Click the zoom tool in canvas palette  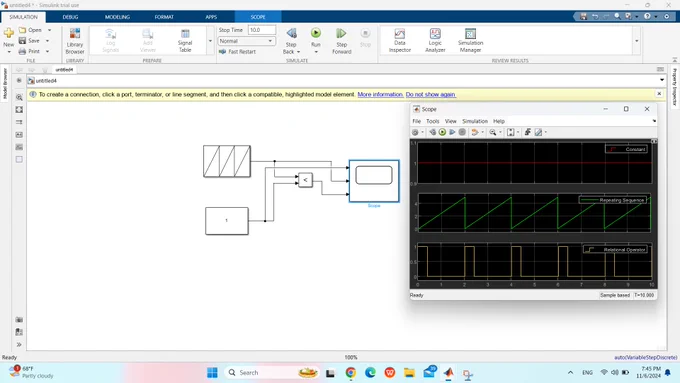point(19,97)
